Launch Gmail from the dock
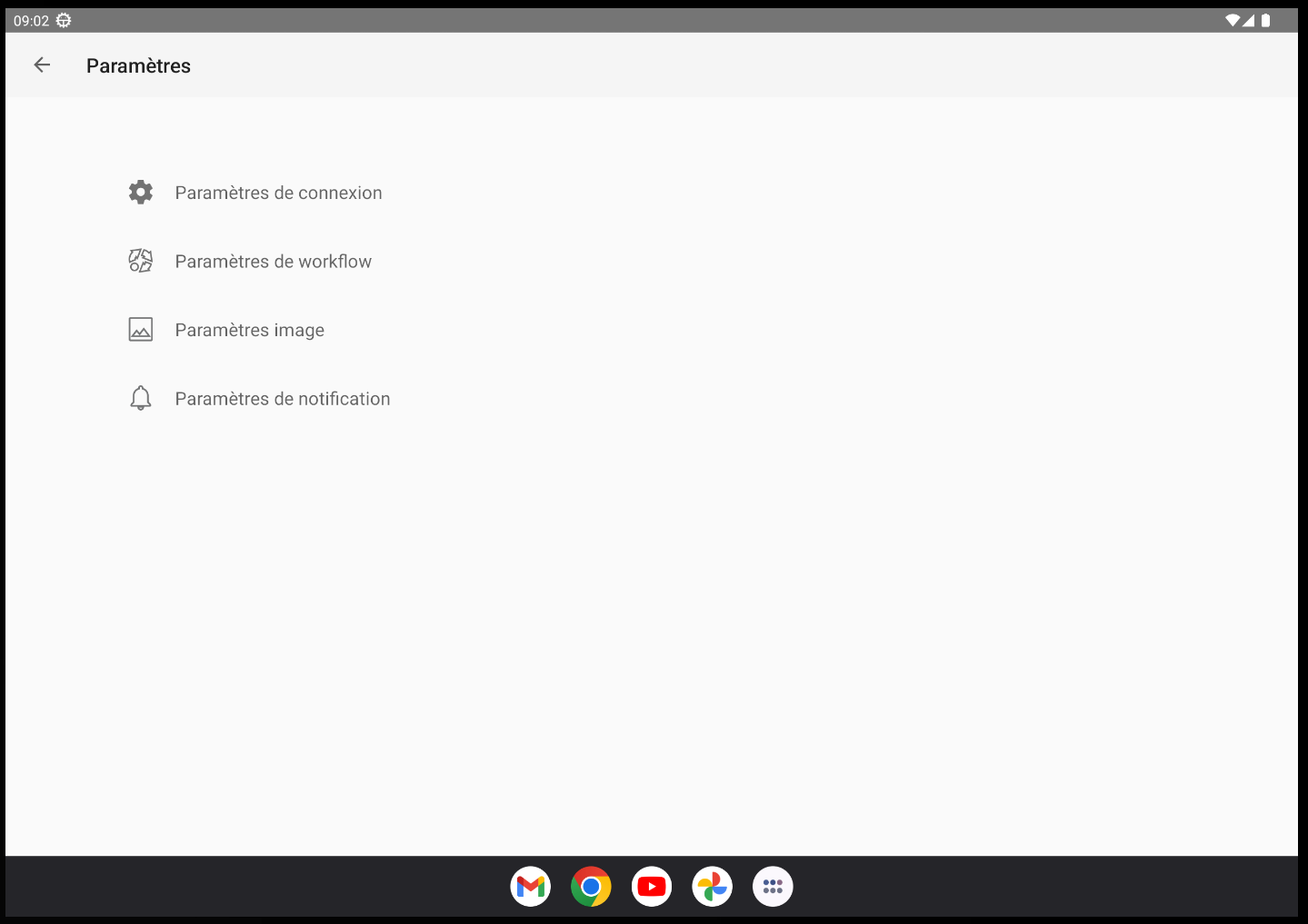The image size is (1308, 924). tap(531, 887)
